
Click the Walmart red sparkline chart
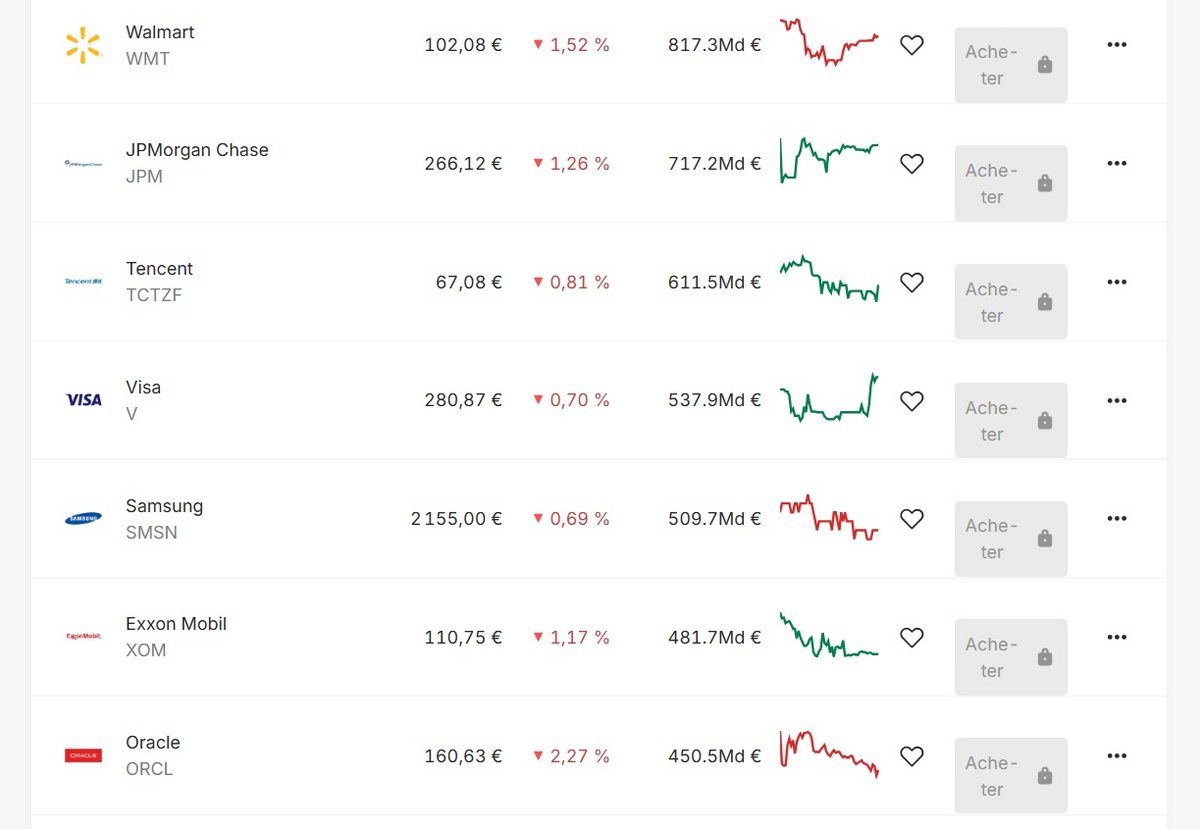tap(829, 43)
